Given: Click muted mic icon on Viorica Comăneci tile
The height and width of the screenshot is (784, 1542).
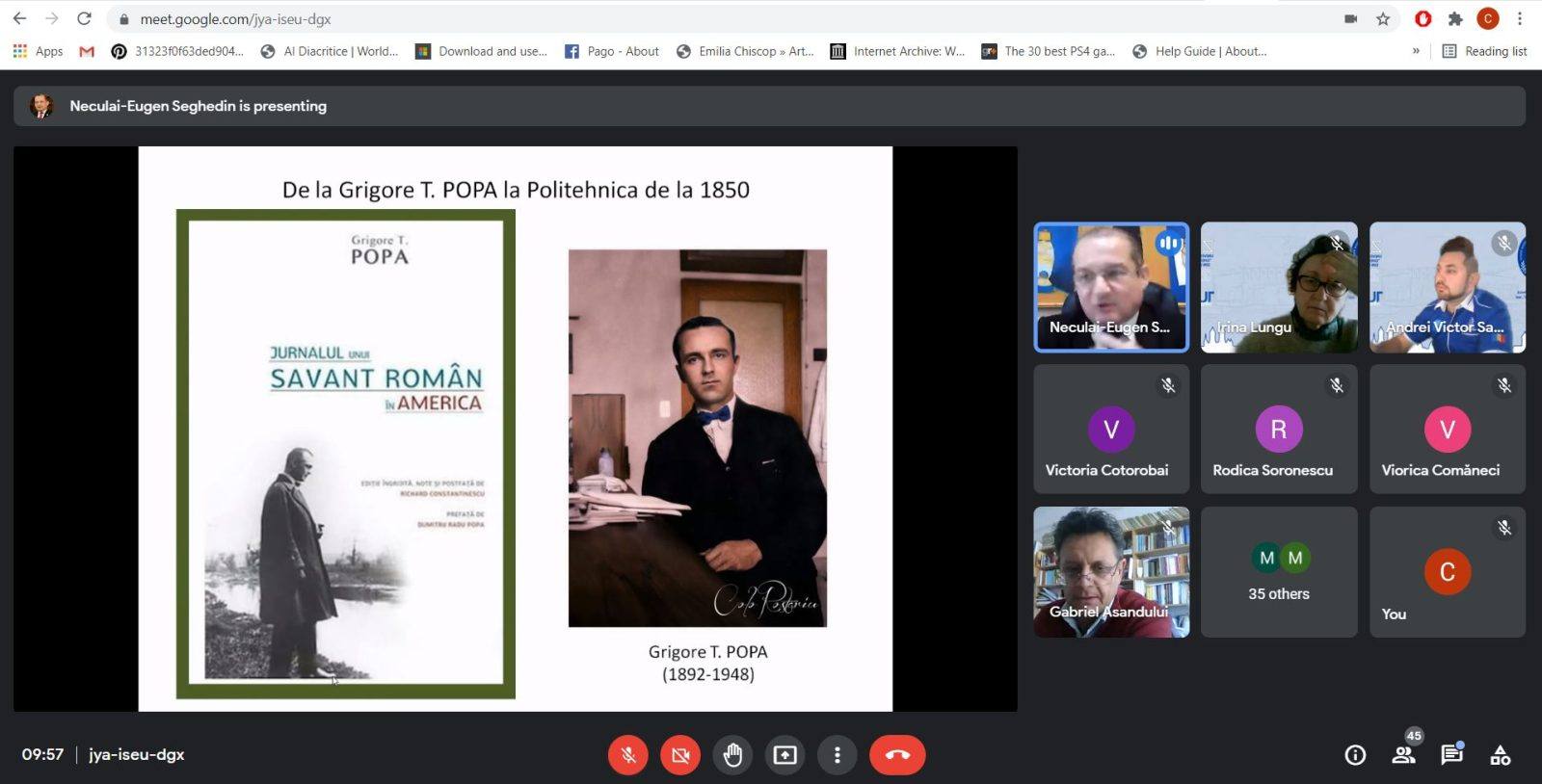Looking at the screenshot, I should coord(1504,385).
